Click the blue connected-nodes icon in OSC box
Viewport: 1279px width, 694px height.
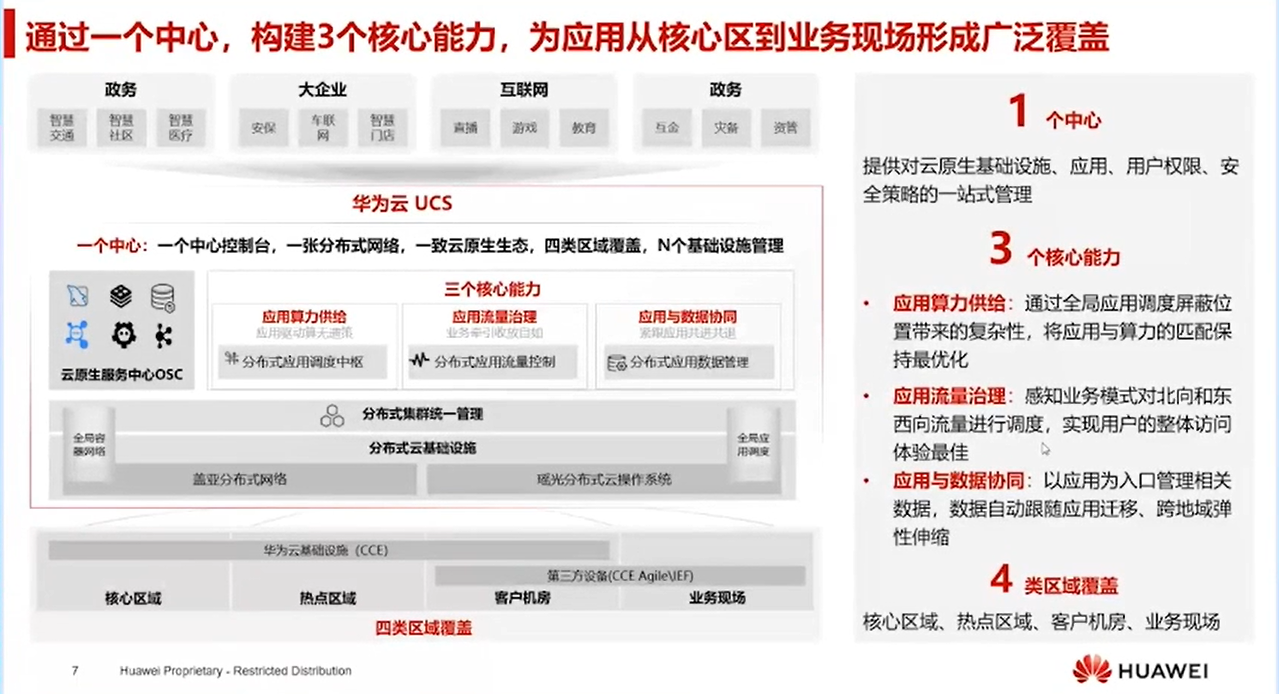tap(78, 334)
